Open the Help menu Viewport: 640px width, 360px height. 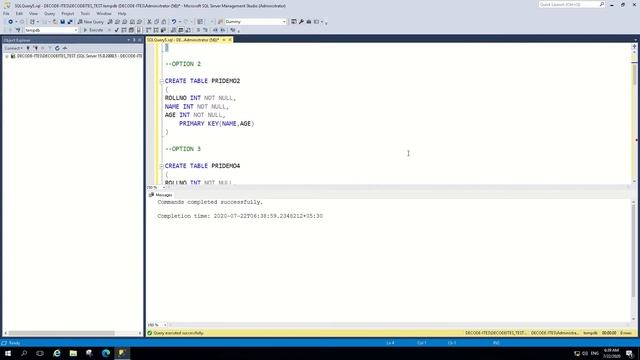(x=122, y=13)
